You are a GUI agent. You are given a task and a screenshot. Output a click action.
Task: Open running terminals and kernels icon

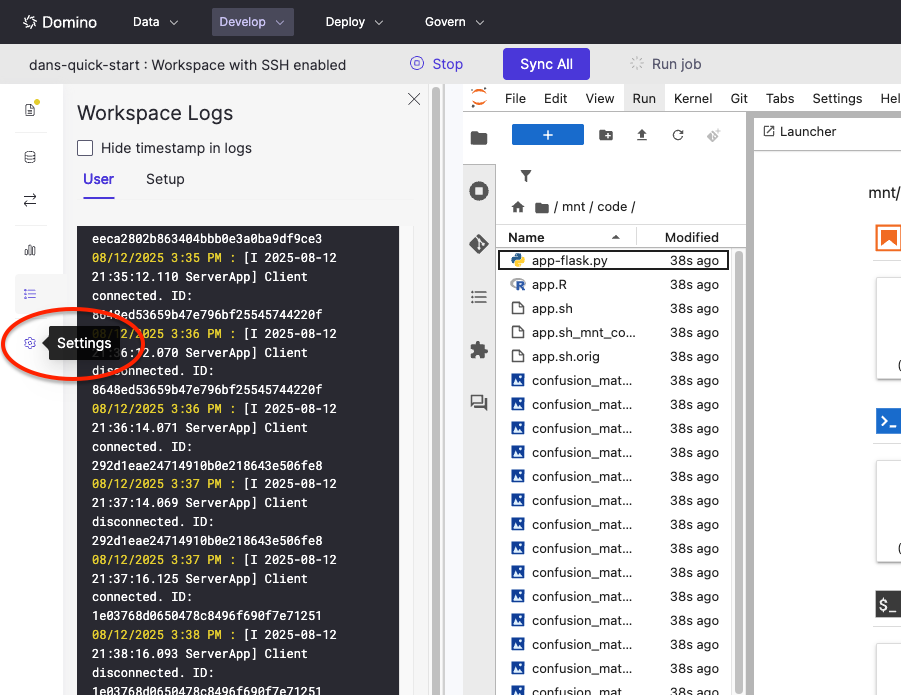(479, 191)
